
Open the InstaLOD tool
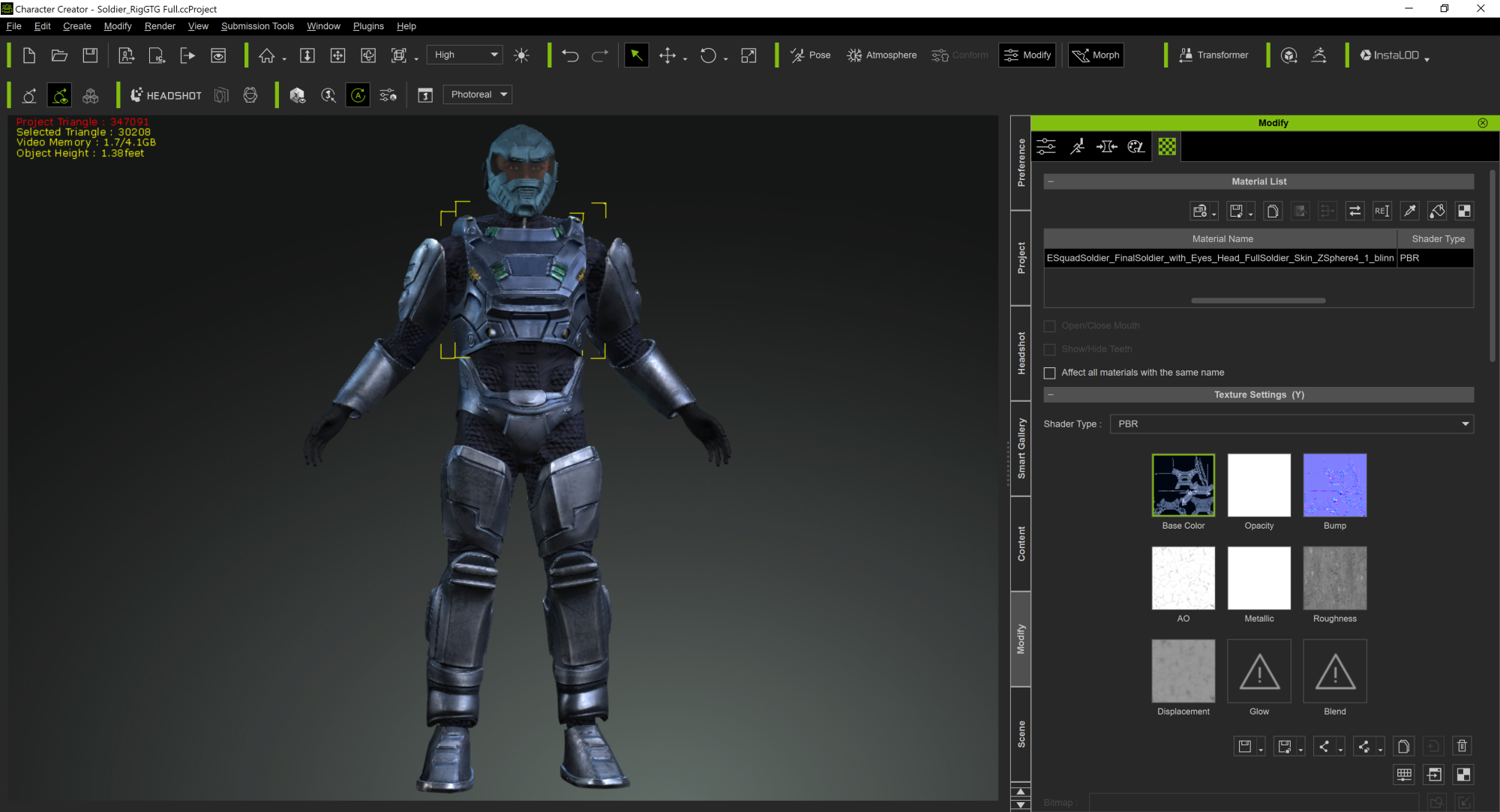coord(1389,55)
